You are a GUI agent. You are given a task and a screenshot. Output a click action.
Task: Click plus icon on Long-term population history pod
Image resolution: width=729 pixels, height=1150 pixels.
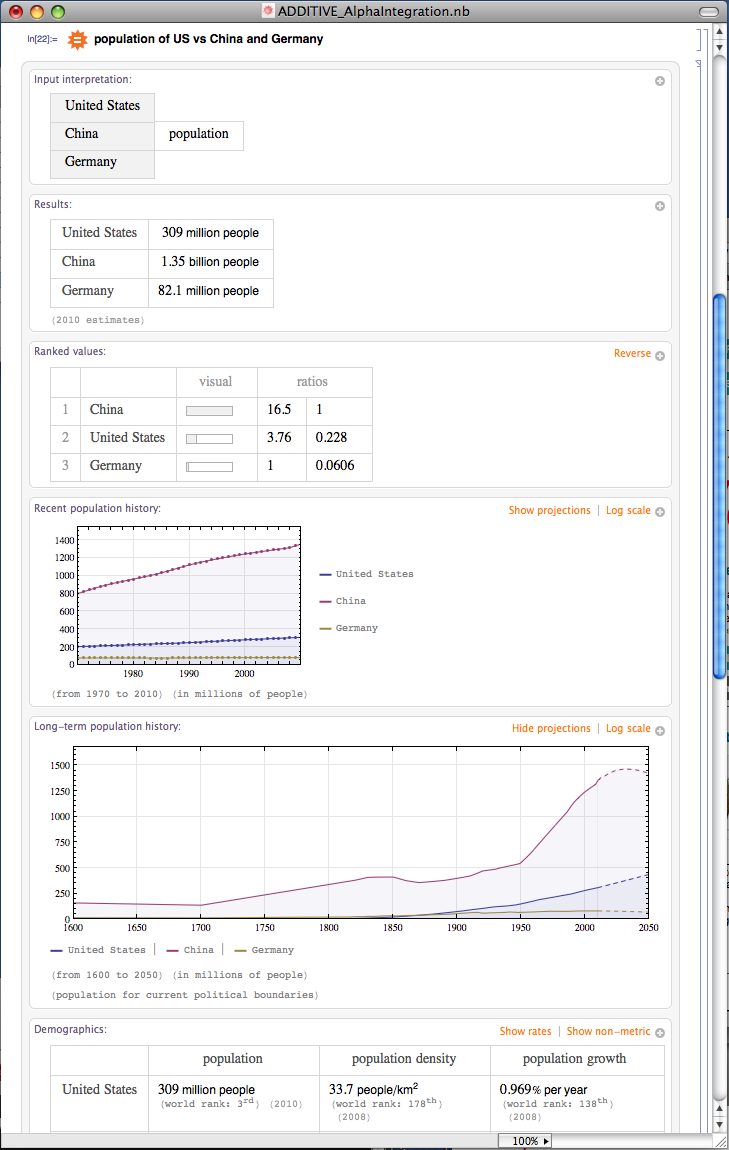point(660,730)
